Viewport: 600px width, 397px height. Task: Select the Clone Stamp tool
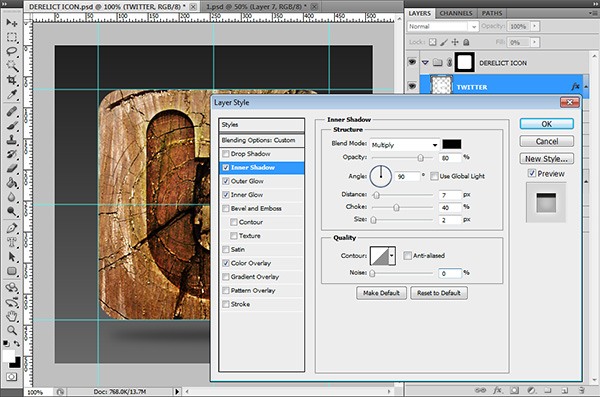[x=12, y=140]
